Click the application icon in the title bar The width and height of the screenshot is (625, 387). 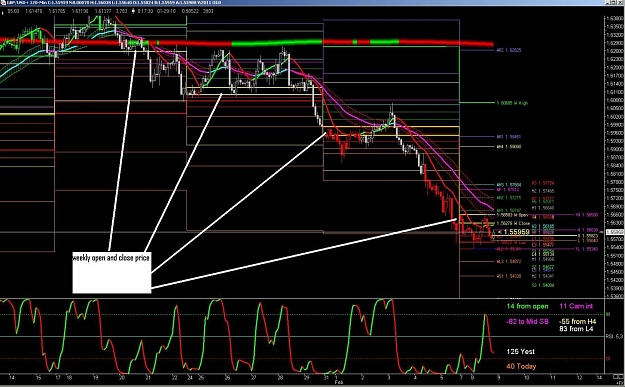pyautogui.click(x=3, y=2)
